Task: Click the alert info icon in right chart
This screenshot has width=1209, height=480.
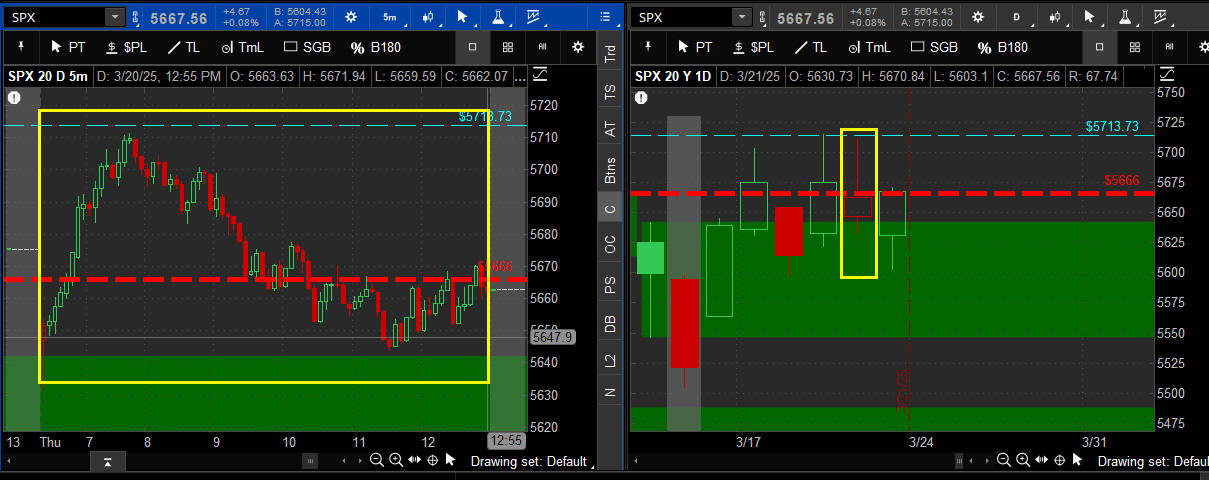Action: (641, 97)
